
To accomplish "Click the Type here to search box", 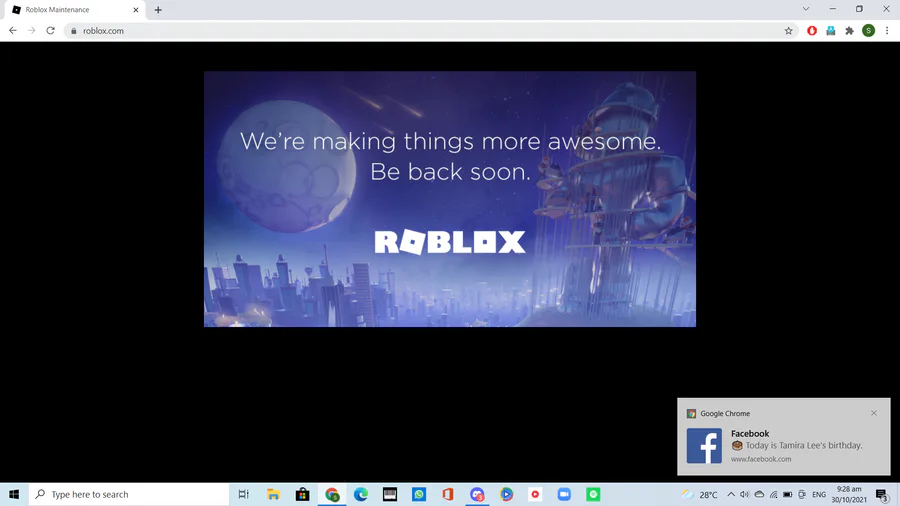I will point(129,494).
